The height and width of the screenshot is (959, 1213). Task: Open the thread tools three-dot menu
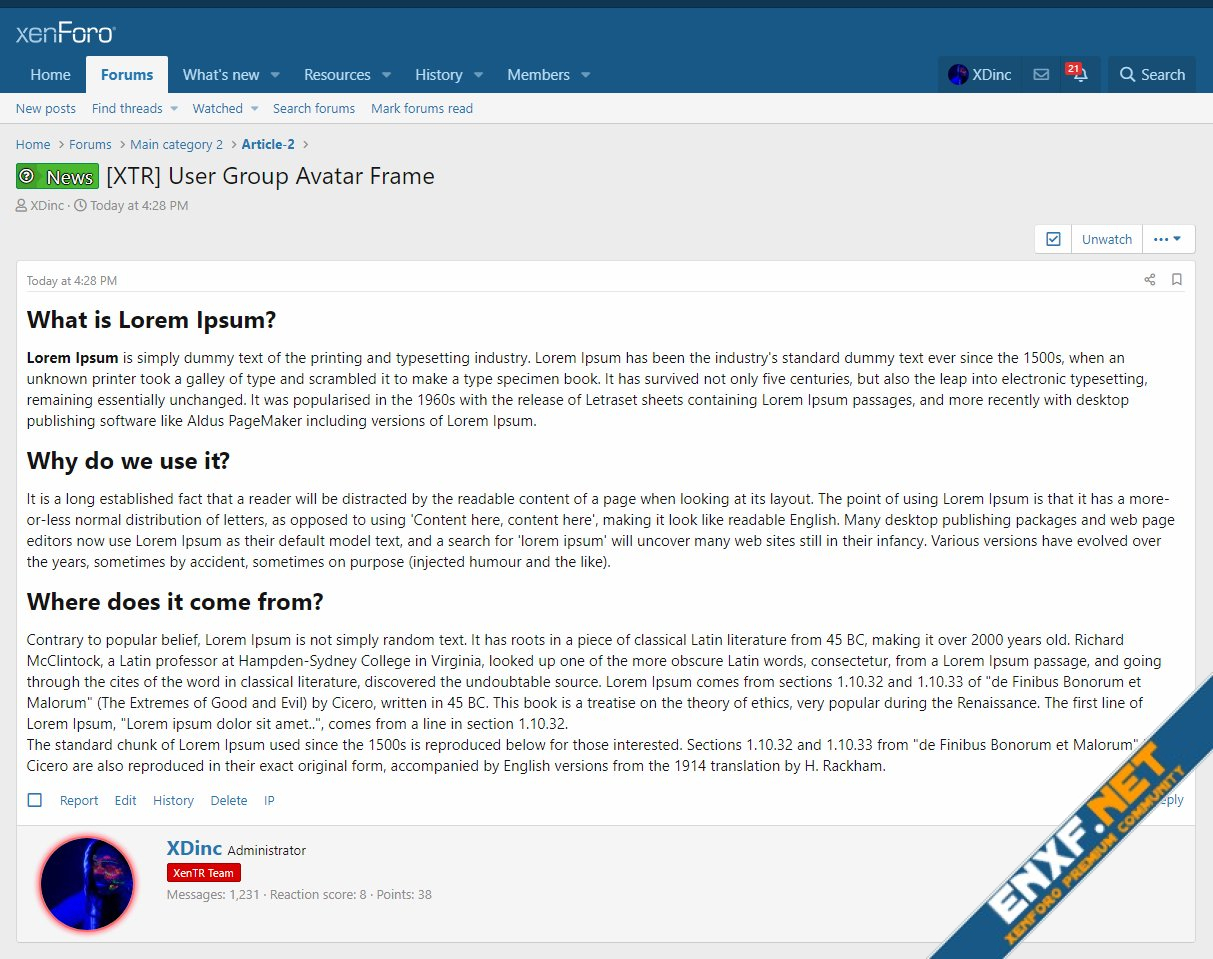tap(1167, 239)
